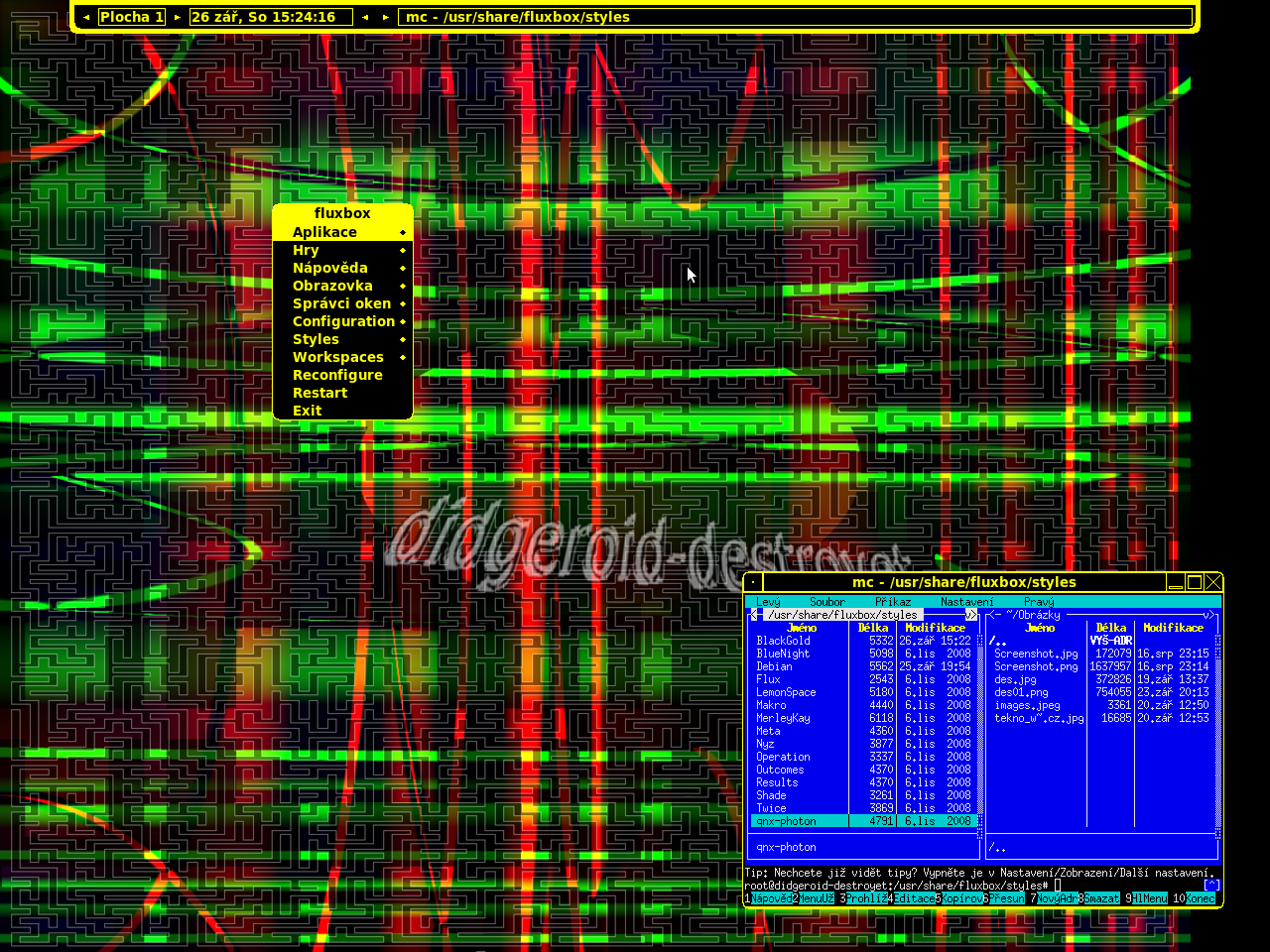Click 8 Smazat function key button

(x=1101, y=898)
